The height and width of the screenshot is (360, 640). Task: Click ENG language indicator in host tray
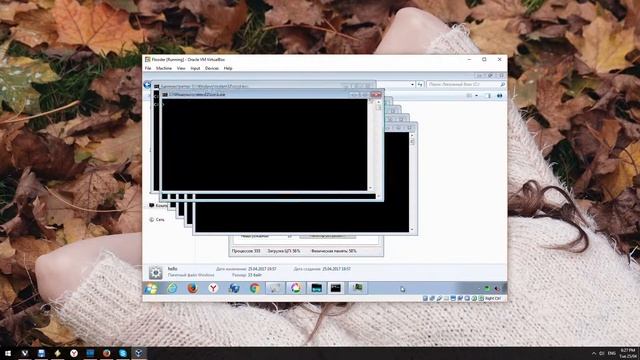coord(612,353)
